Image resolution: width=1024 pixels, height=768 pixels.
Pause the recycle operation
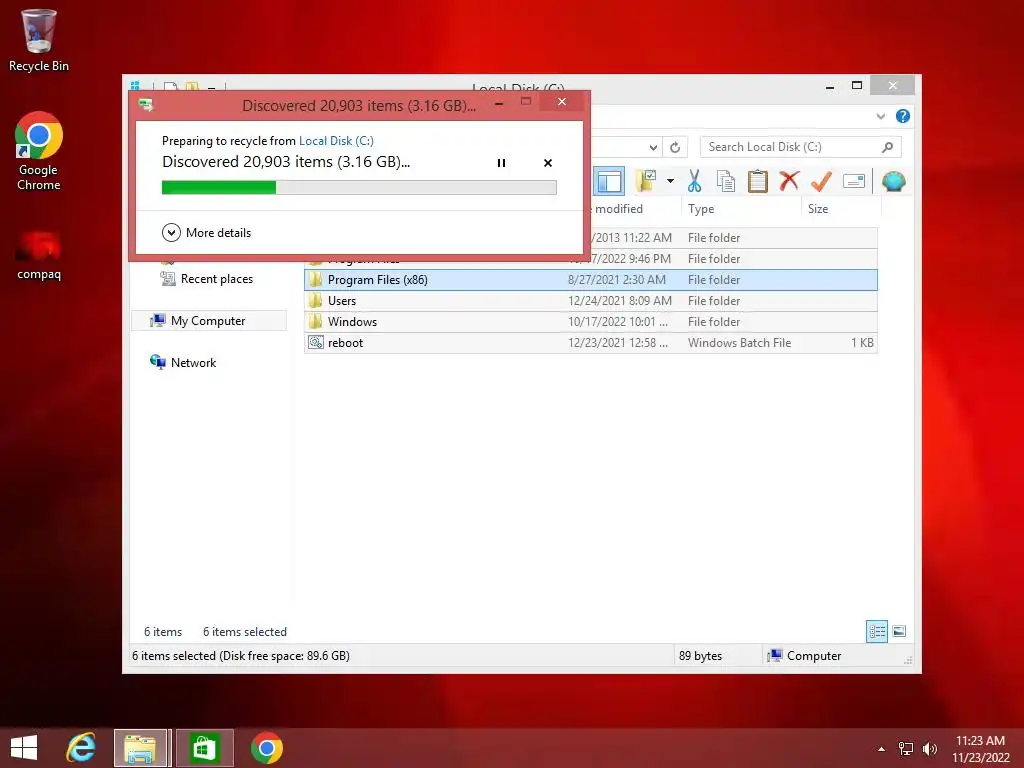(x=501, y=163)
